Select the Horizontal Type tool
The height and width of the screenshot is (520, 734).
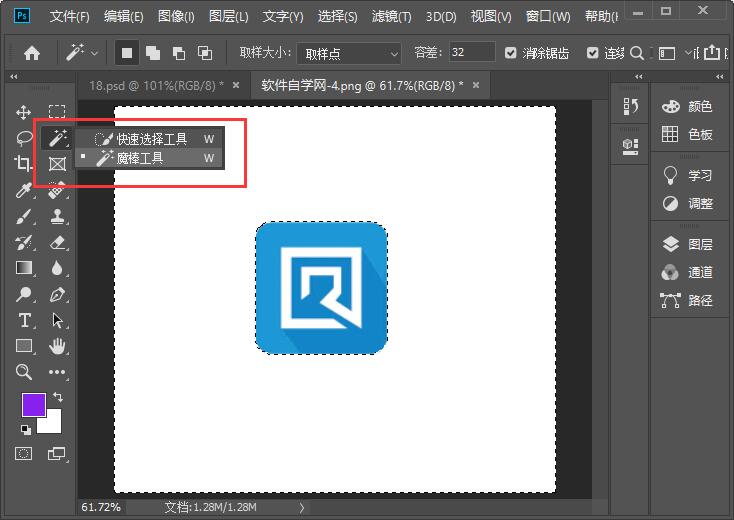click(x=24, y=320)
